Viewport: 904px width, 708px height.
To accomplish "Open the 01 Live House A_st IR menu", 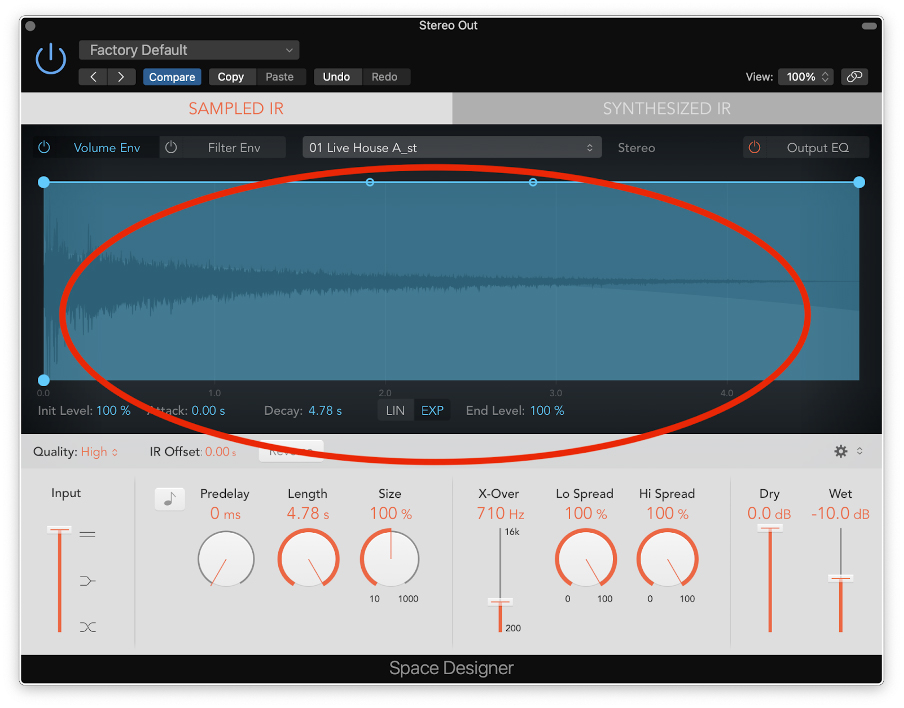I will 452,148.
